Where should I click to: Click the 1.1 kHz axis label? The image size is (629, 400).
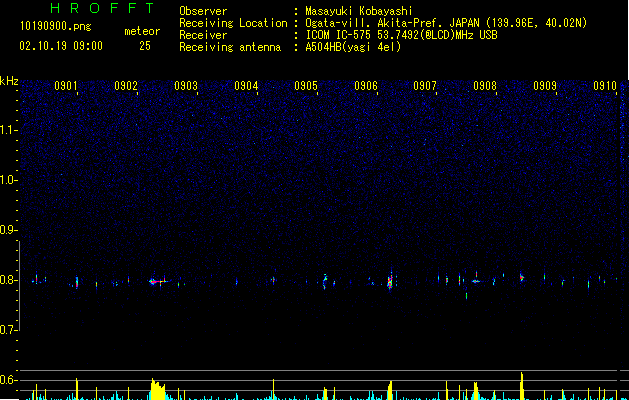pos(8,130)
